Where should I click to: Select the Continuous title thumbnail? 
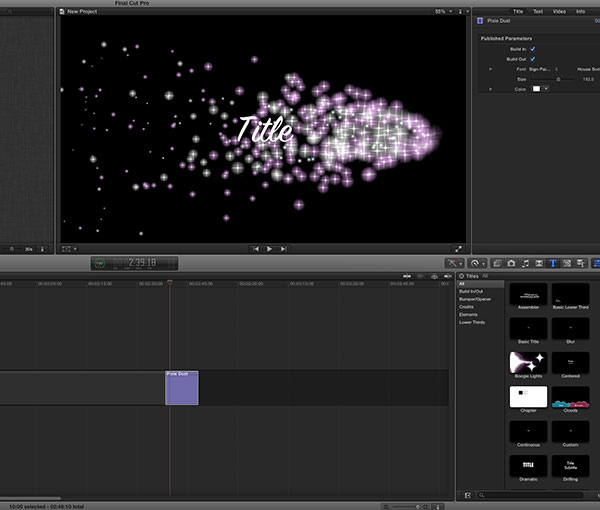(528, 434)
